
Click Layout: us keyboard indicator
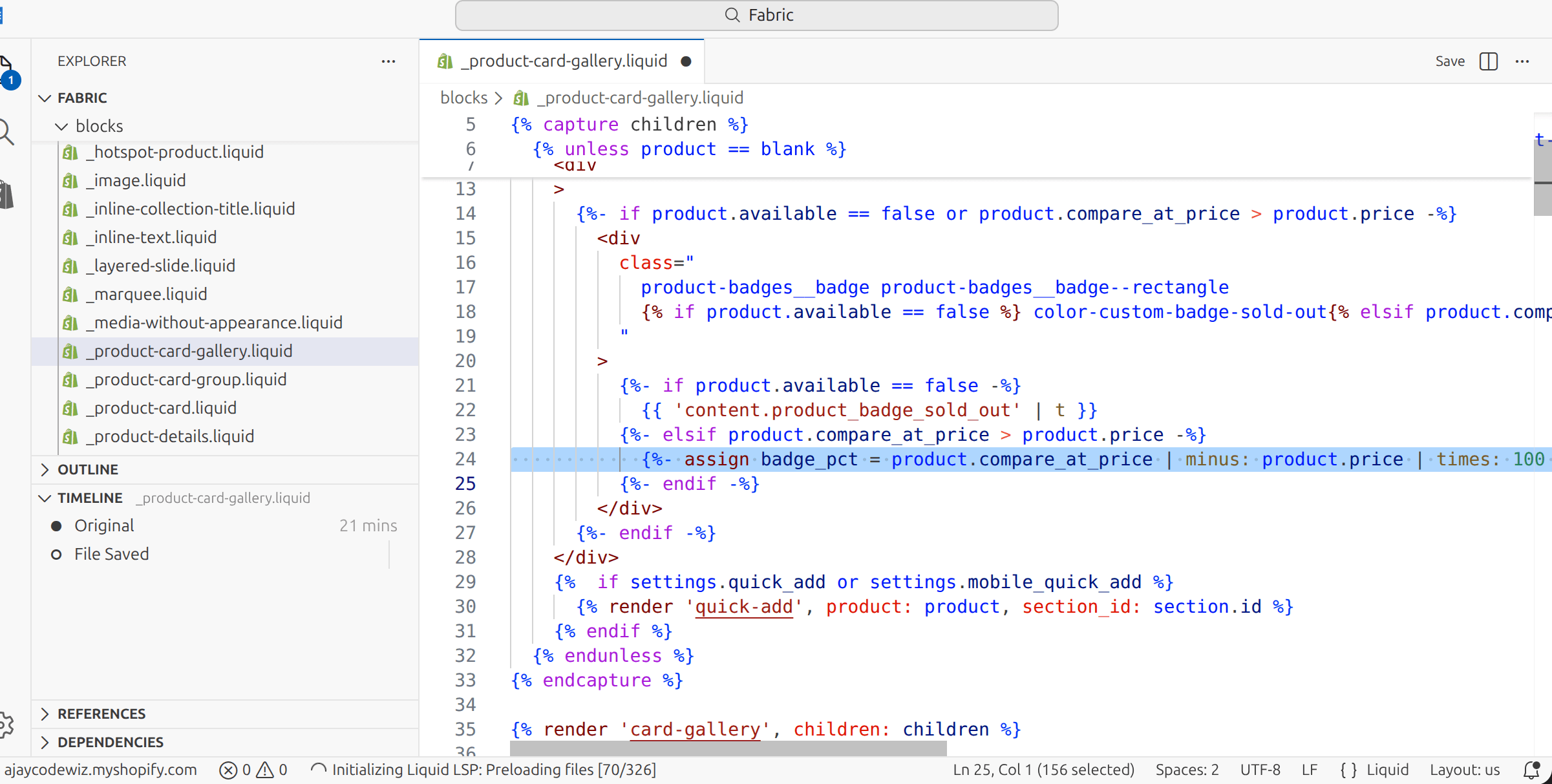[x=1464, y=770]
